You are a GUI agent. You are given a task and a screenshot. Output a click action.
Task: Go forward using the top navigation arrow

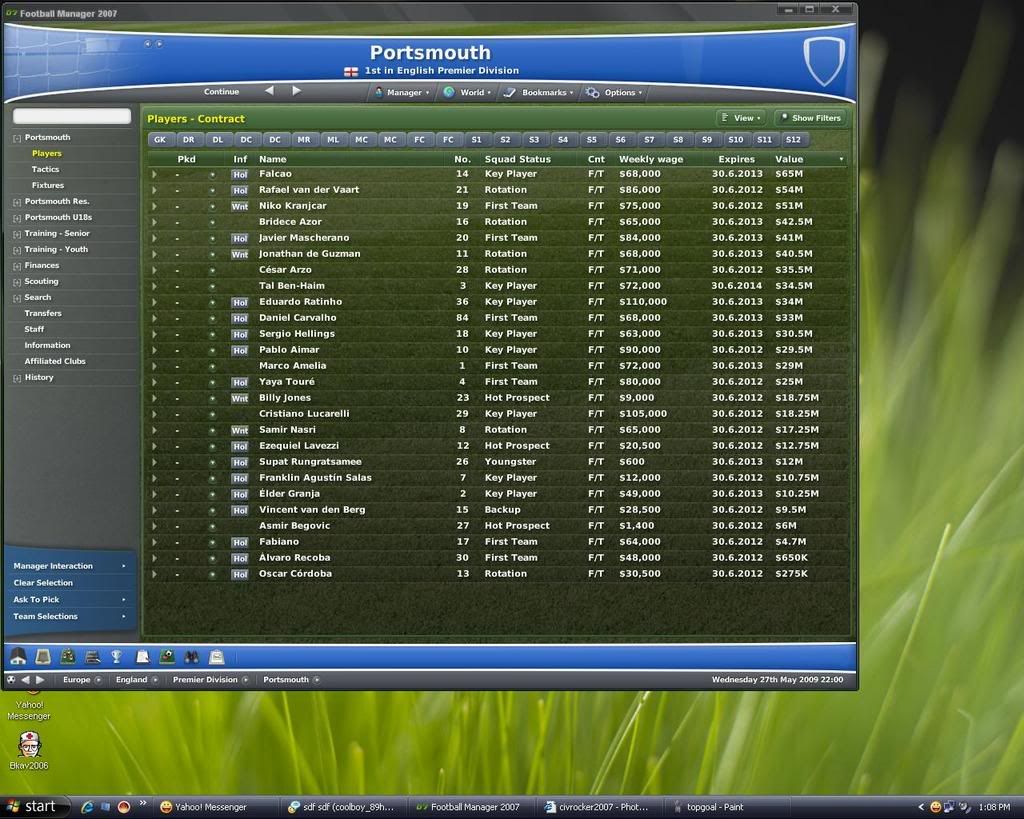coord(296,91)
